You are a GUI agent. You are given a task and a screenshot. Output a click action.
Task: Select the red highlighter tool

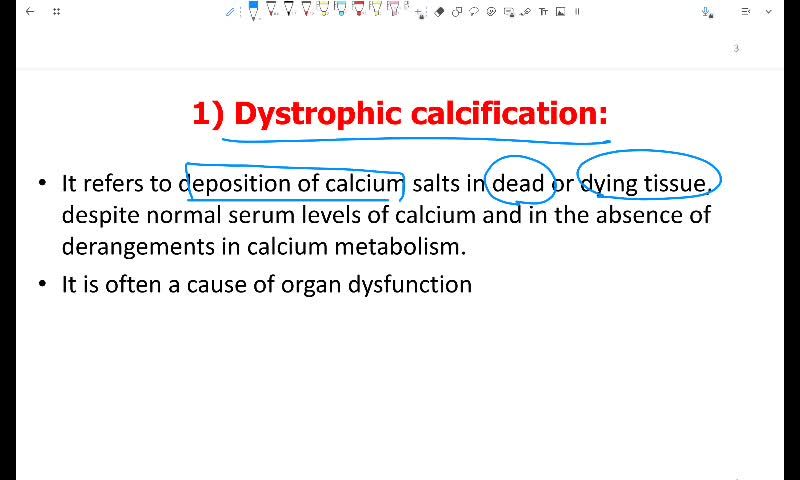[x=358, y=10]
